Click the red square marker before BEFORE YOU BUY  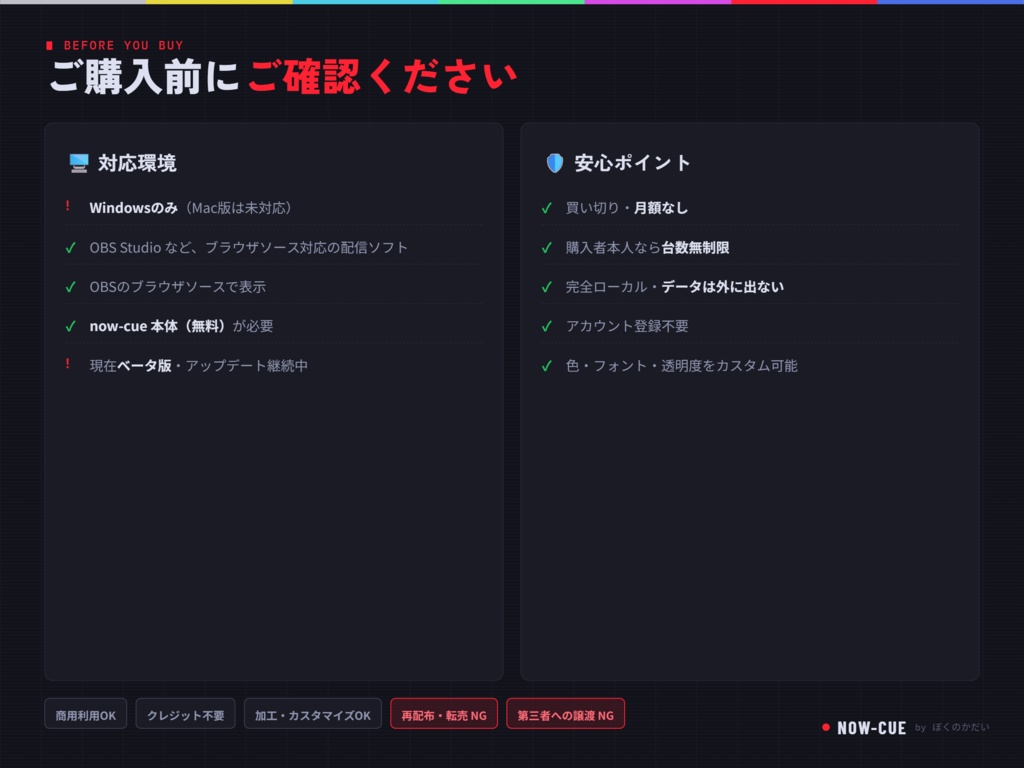(x=49, y=45)
